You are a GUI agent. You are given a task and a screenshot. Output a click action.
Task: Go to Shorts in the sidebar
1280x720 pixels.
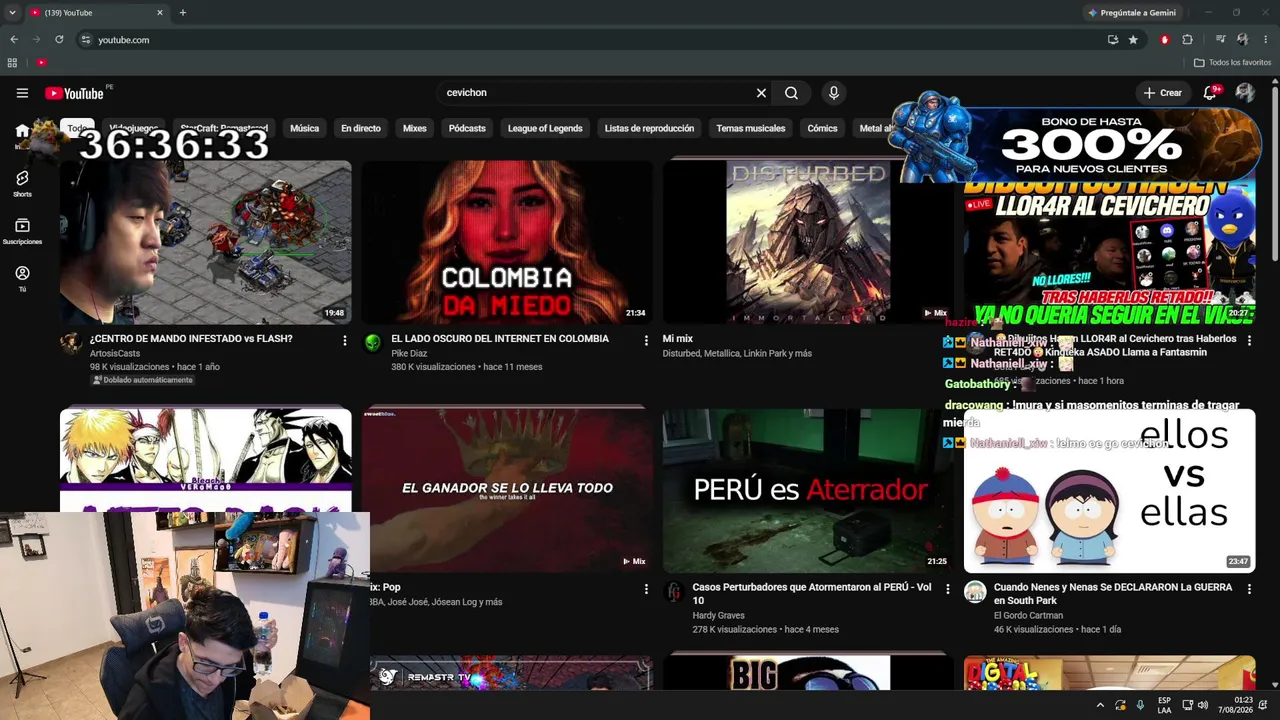click(22, 183)
